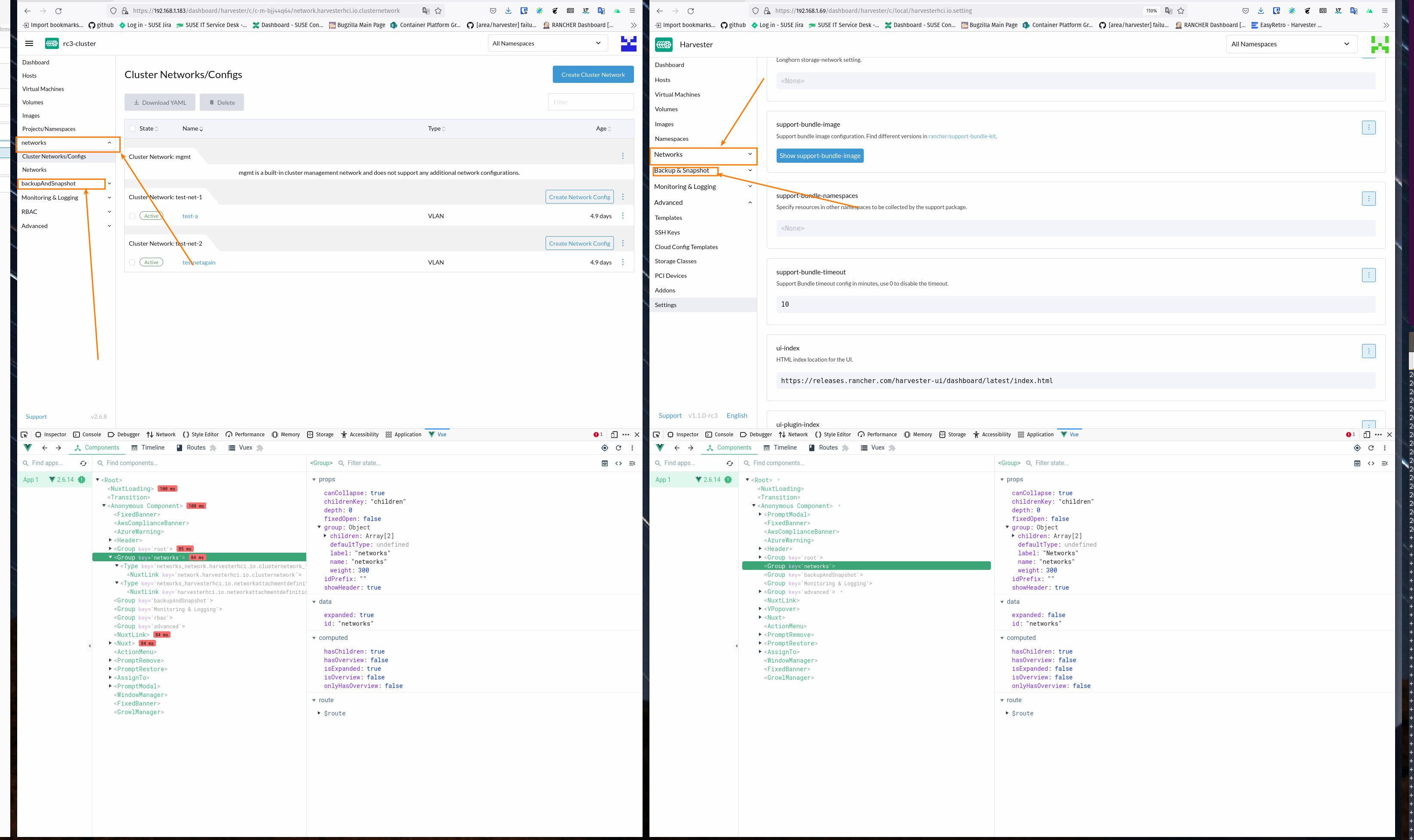Screen dimensions: 1414x840
Task: Collapse the networks section in the left sidebar
Action: (109, 143)
